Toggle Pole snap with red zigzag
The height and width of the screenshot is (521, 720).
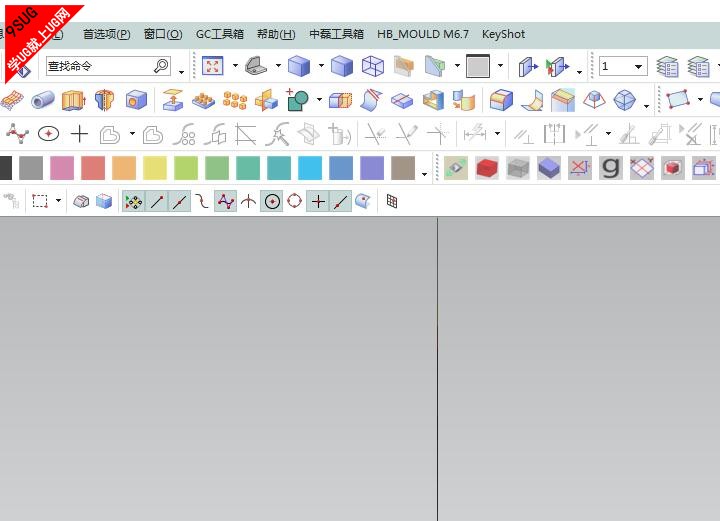click(x=225, y=202)
